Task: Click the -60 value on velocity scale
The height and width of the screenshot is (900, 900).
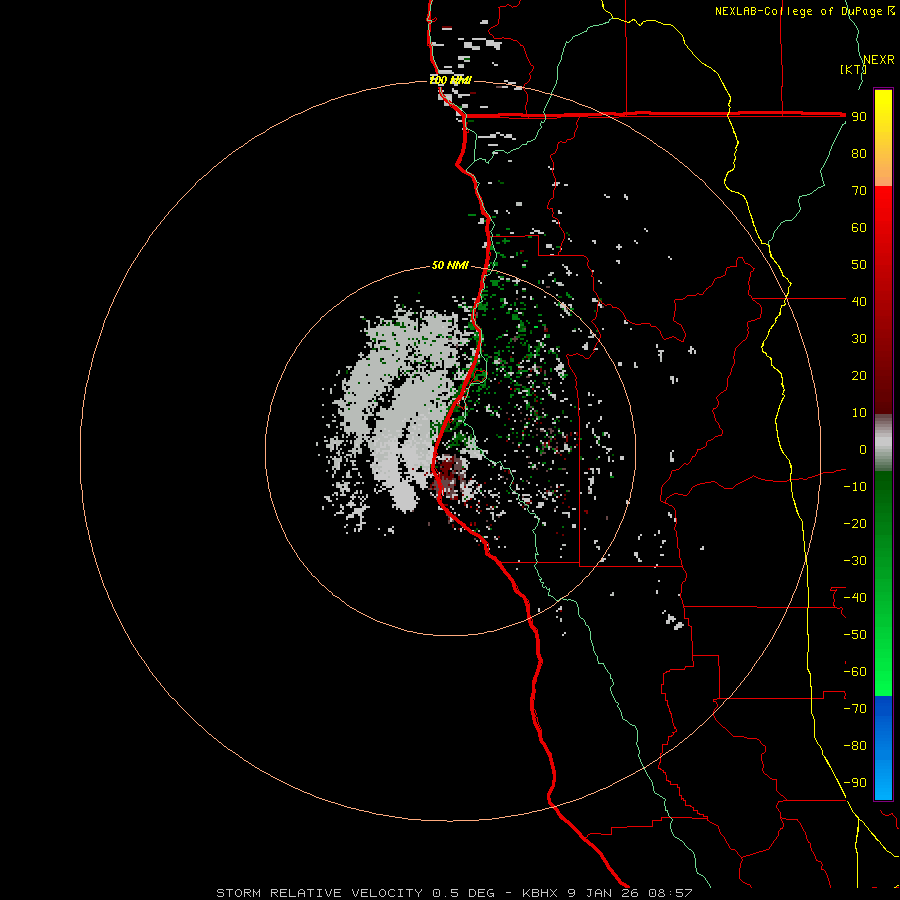Action: click(x=855, y=672)
